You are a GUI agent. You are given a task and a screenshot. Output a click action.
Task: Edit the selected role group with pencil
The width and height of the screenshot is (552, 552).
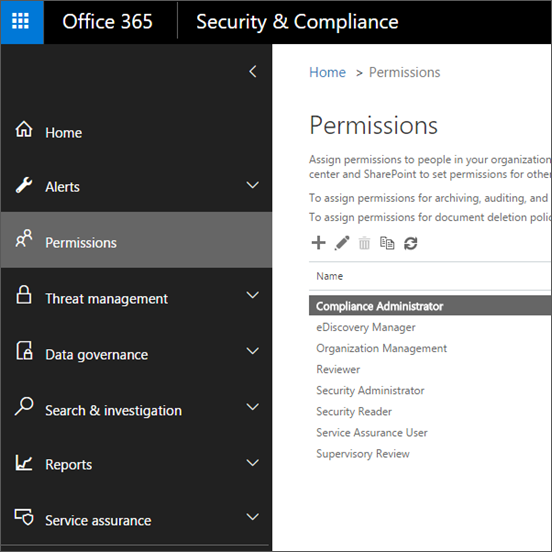tap(342, 243)
